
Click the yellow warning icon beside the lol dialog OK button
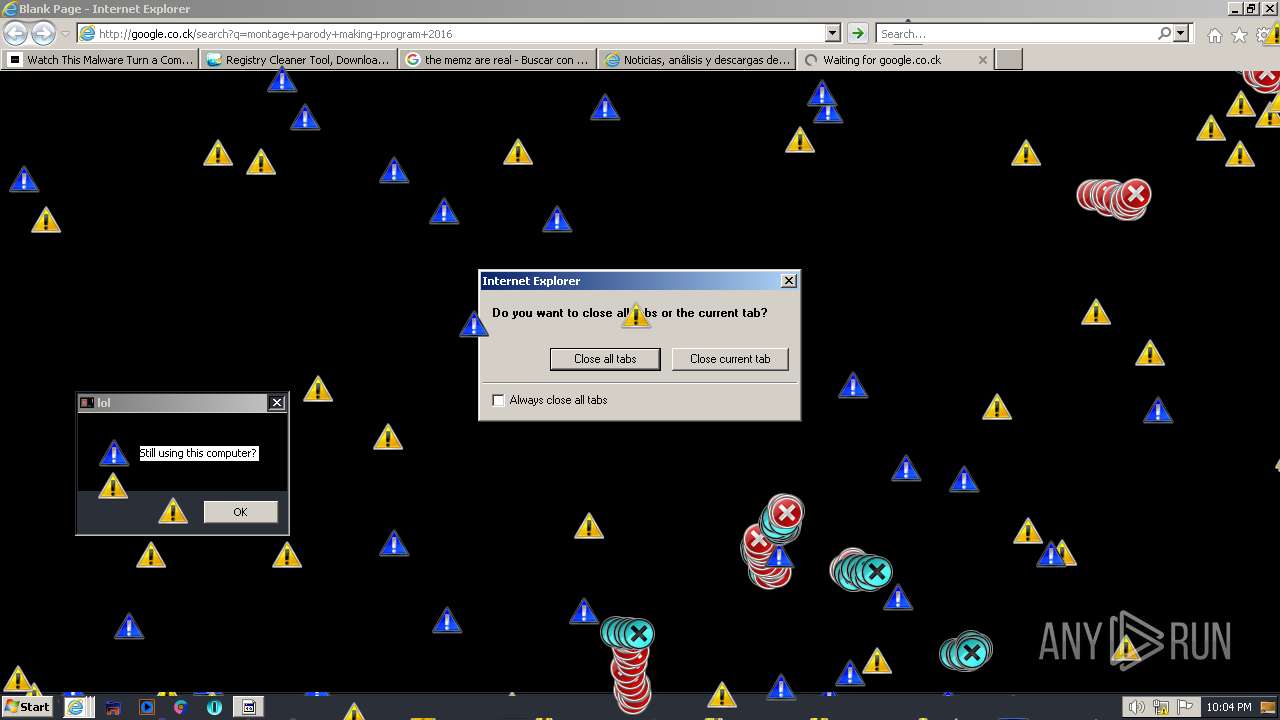point(173,512)
